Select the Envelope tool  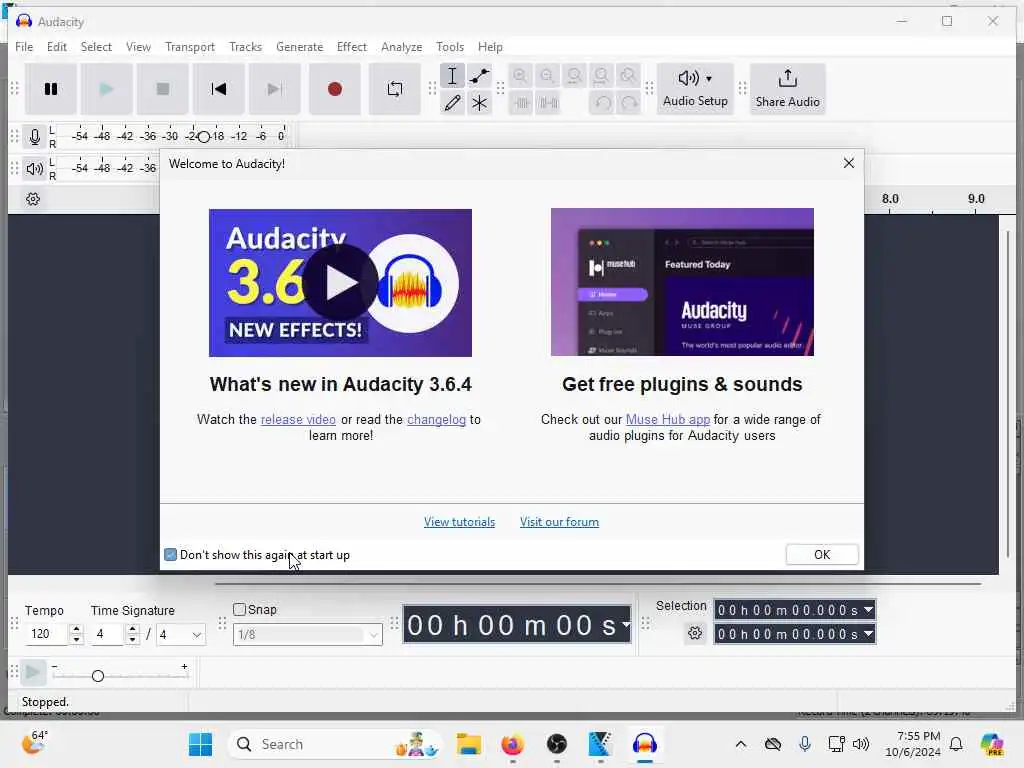(x=479, y=76)
